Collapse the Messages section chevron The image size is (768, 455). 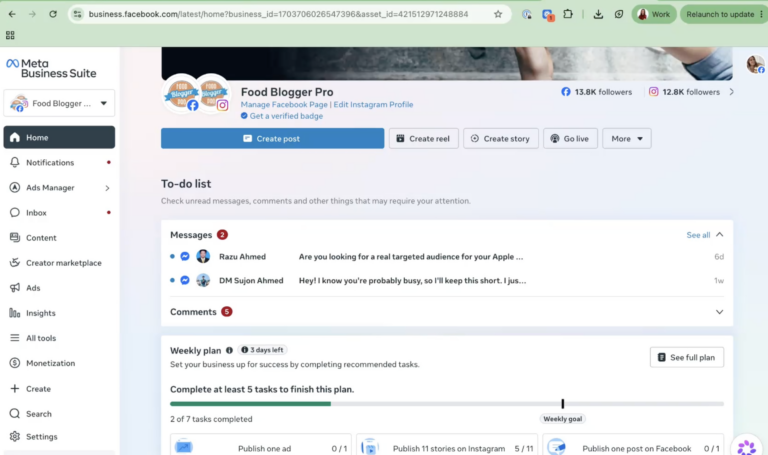click(720, 235)
